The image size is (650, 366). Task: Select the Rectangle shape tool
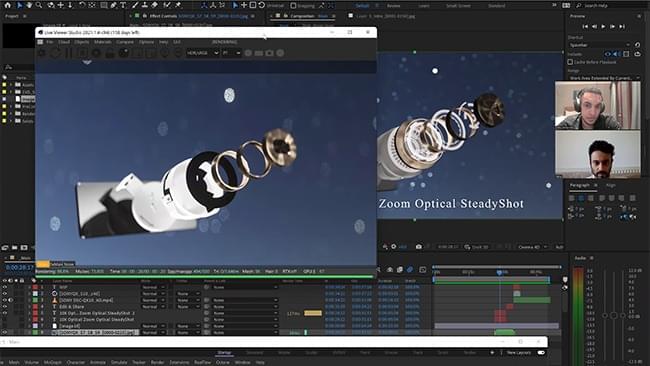(x=103, y=5)
